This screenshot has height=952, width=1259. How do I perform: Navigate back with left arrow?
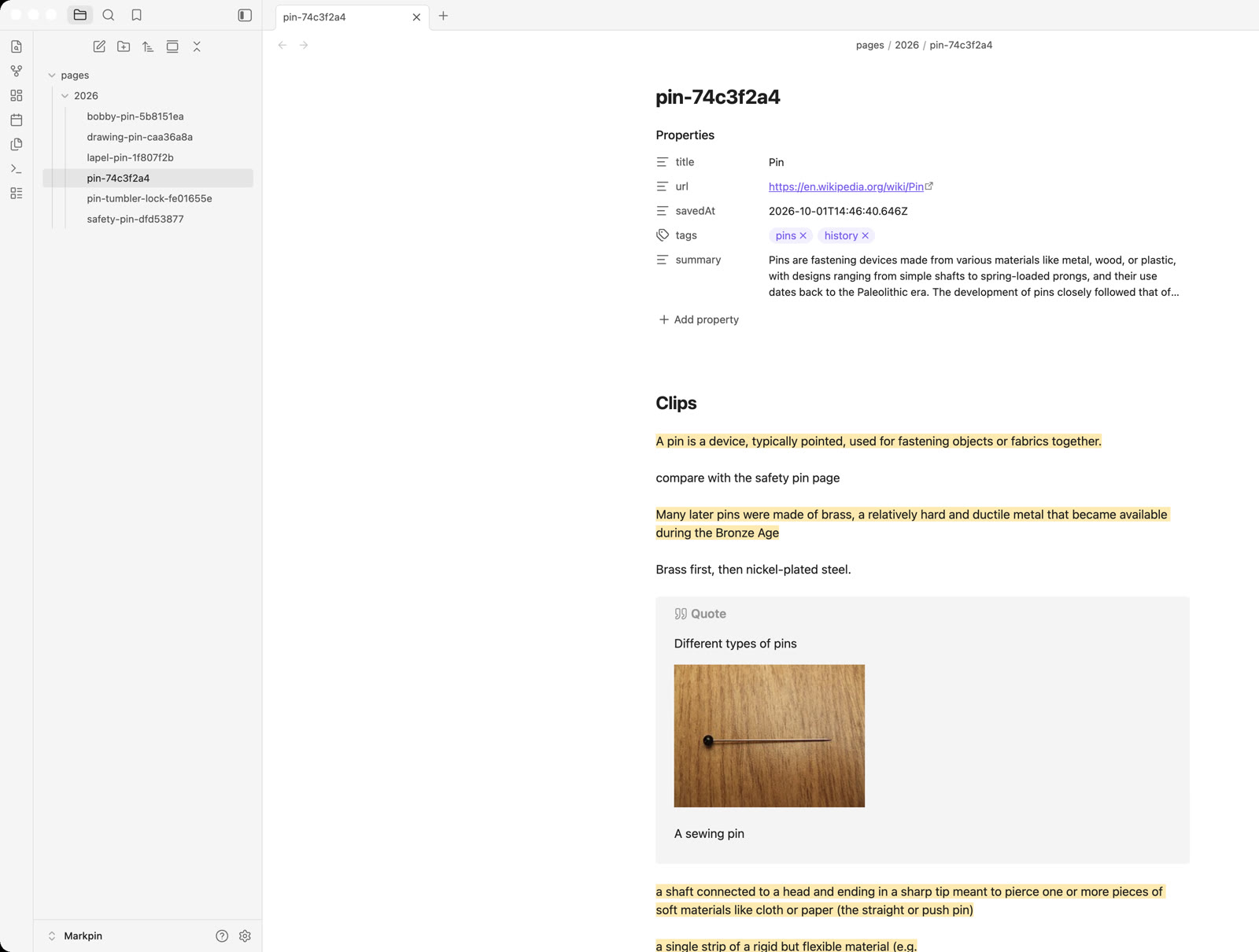pyautogui.click(x=282, y=45)
